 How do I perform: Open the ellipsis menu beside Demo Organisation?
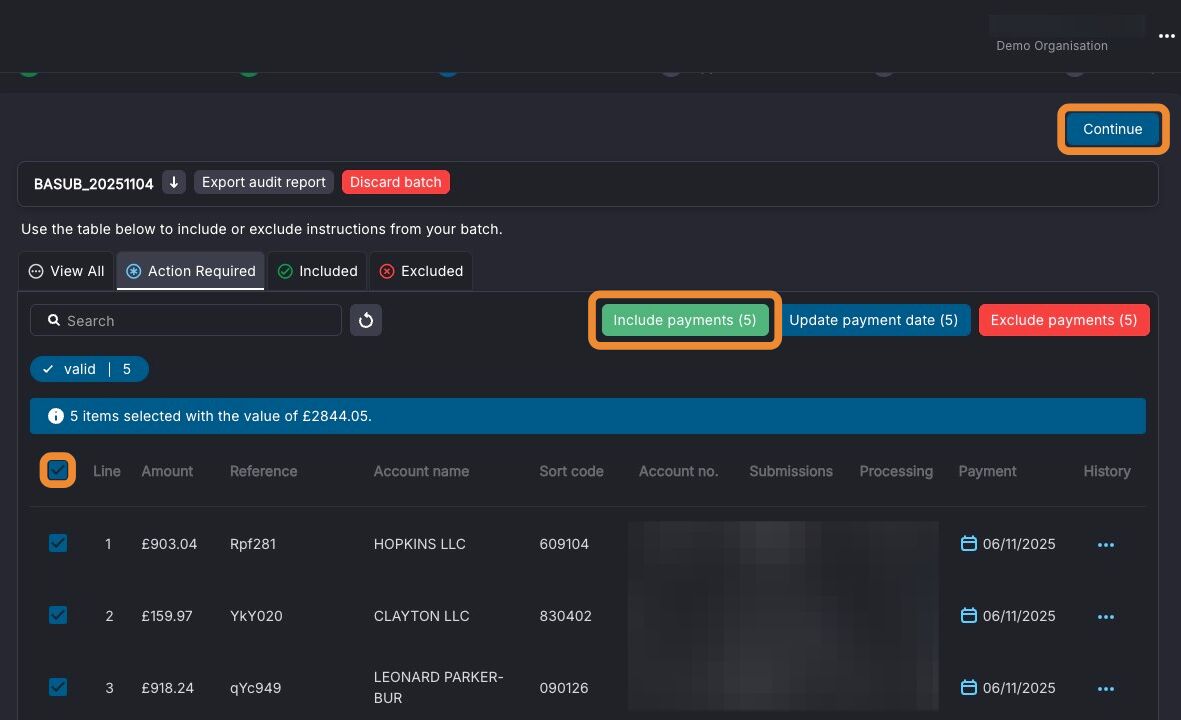pos(1166,36)
